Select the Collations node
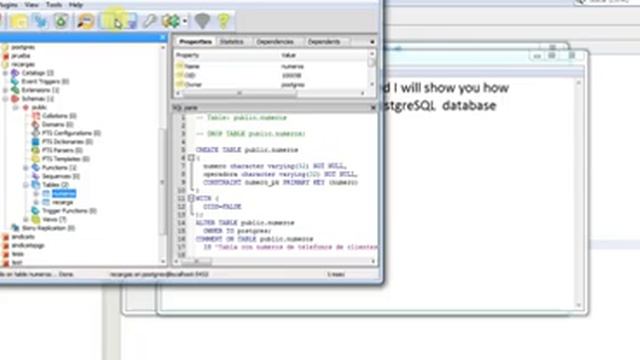Image resolution: width=640 pixels, height=360 pixels. coord(59,116)
